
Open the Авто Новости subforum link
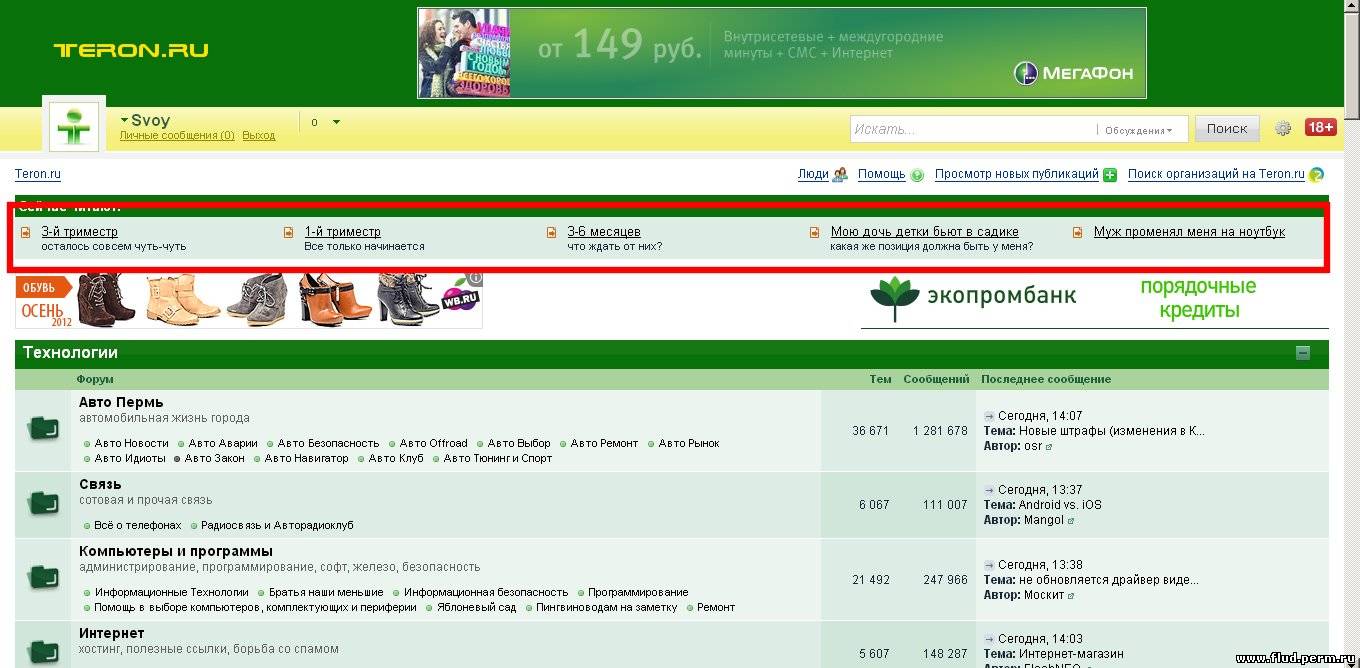(x=131, y=443)
